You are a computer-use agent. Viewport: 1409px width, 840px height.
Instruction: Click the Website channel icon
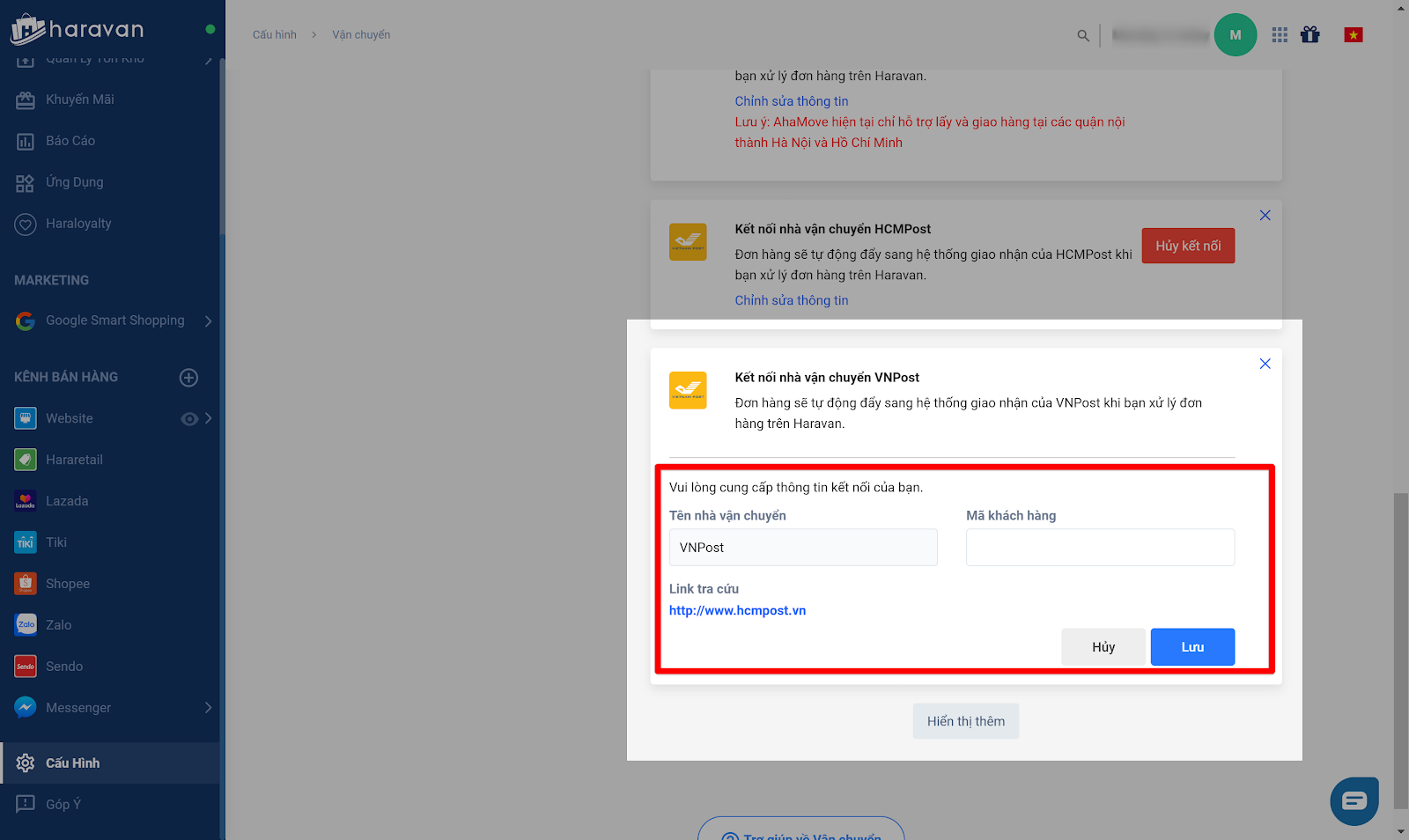26,418
